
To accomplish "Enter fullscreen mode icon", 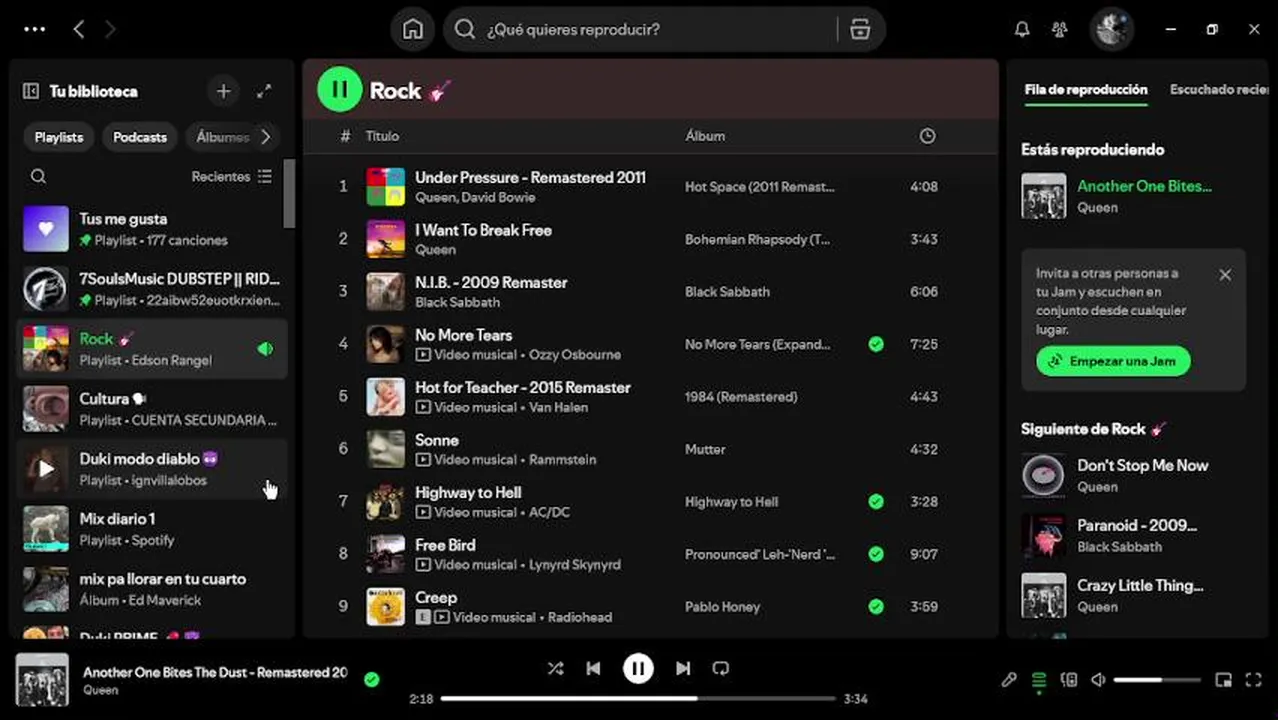I will (x=1253, y=680).
